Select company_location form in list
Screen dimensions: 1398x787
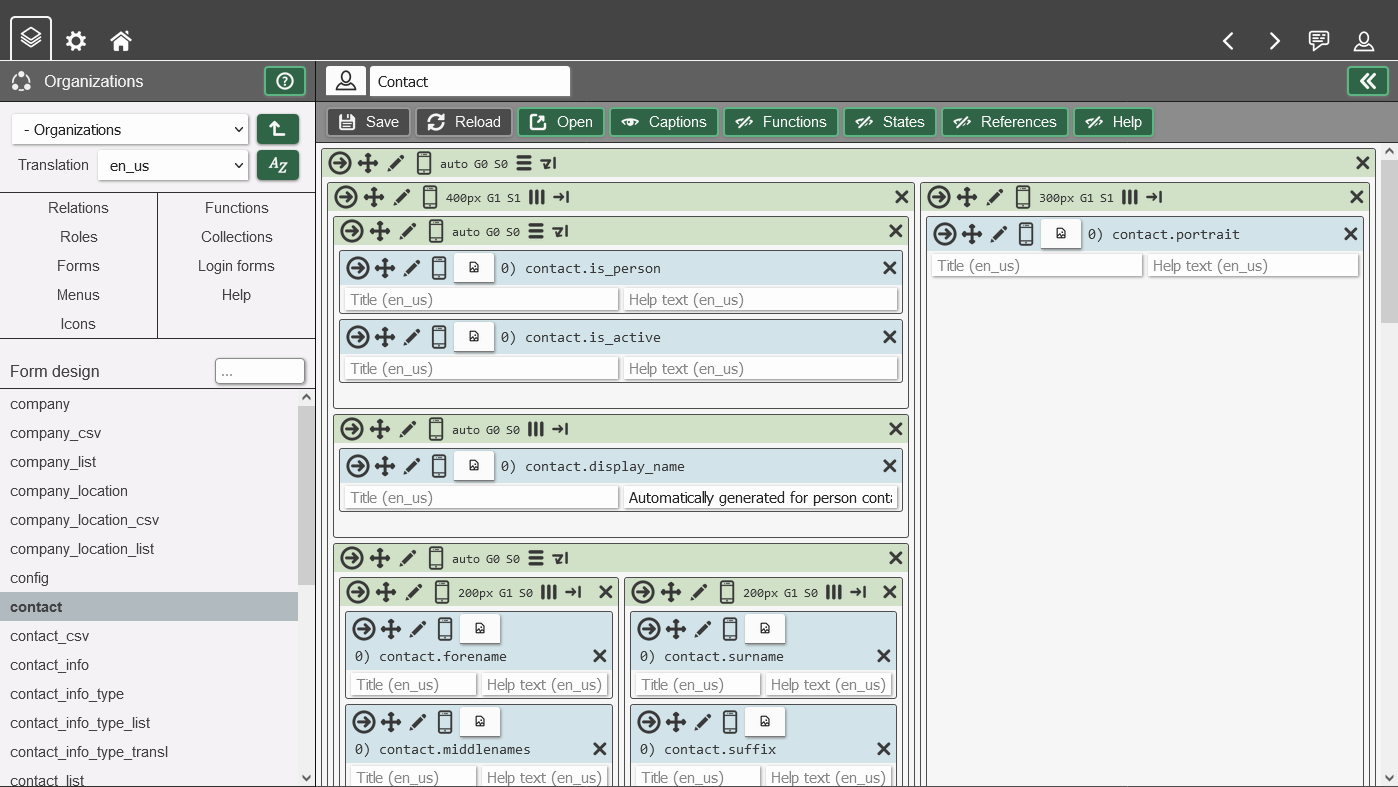pos(149,491)
